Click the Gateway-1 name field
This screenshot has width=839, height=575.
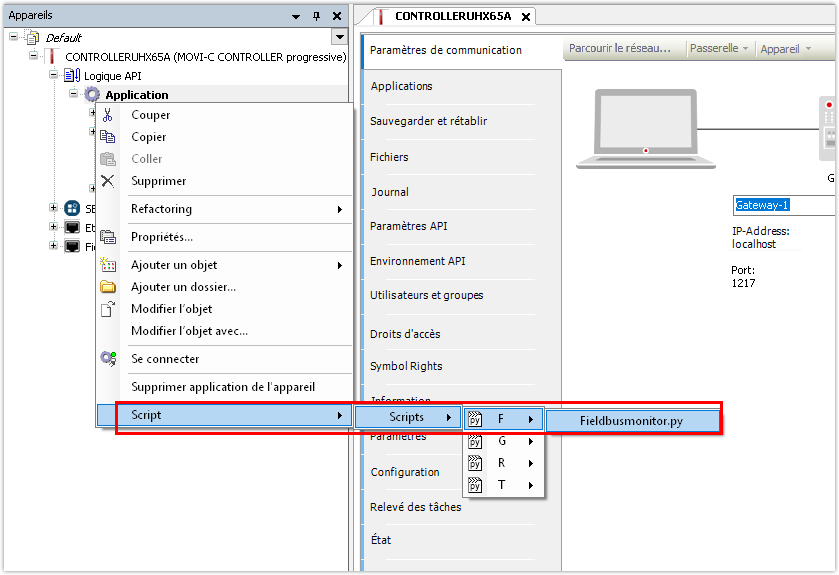(784, 205)
